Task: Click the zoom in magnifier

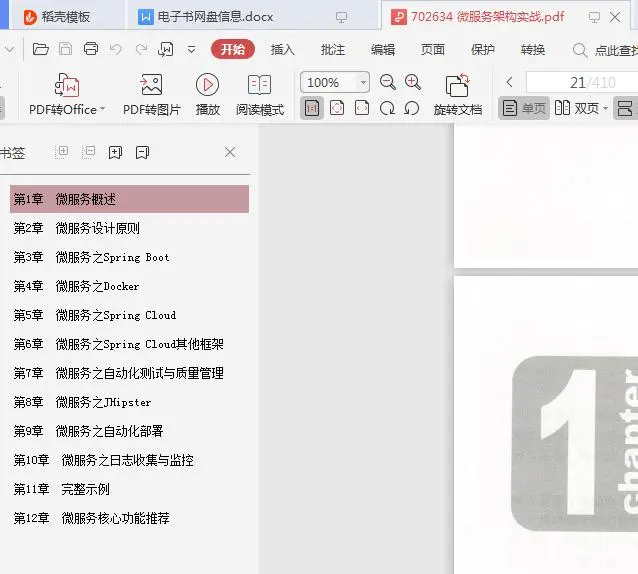Action: tap(413, 82)
